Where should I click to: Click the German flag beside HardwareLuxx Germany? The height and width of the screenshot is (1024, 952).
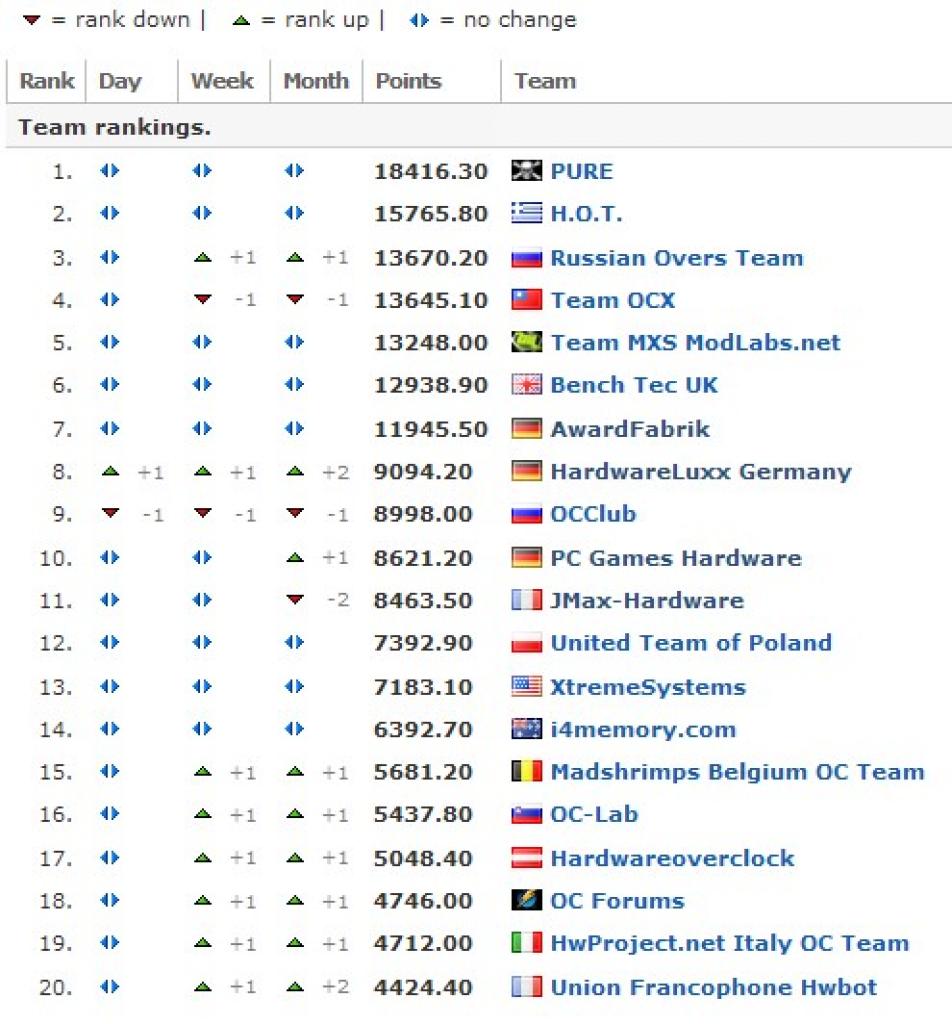point(526,471)
